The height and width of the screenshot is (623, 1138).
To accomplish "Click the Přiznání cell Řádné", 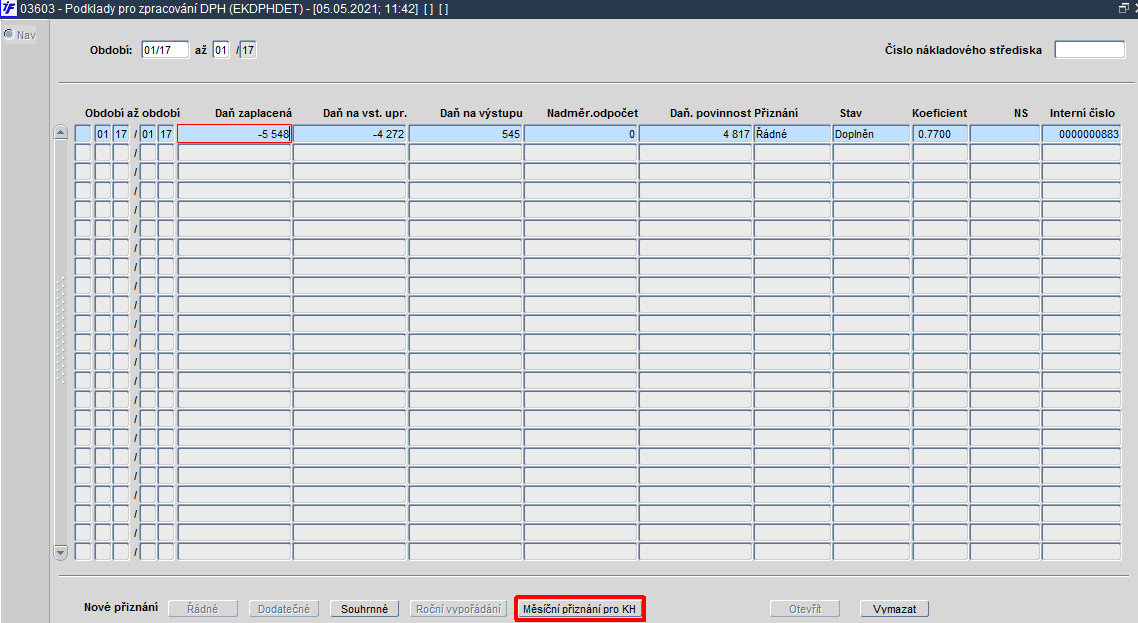I will [x=793, y=134].
